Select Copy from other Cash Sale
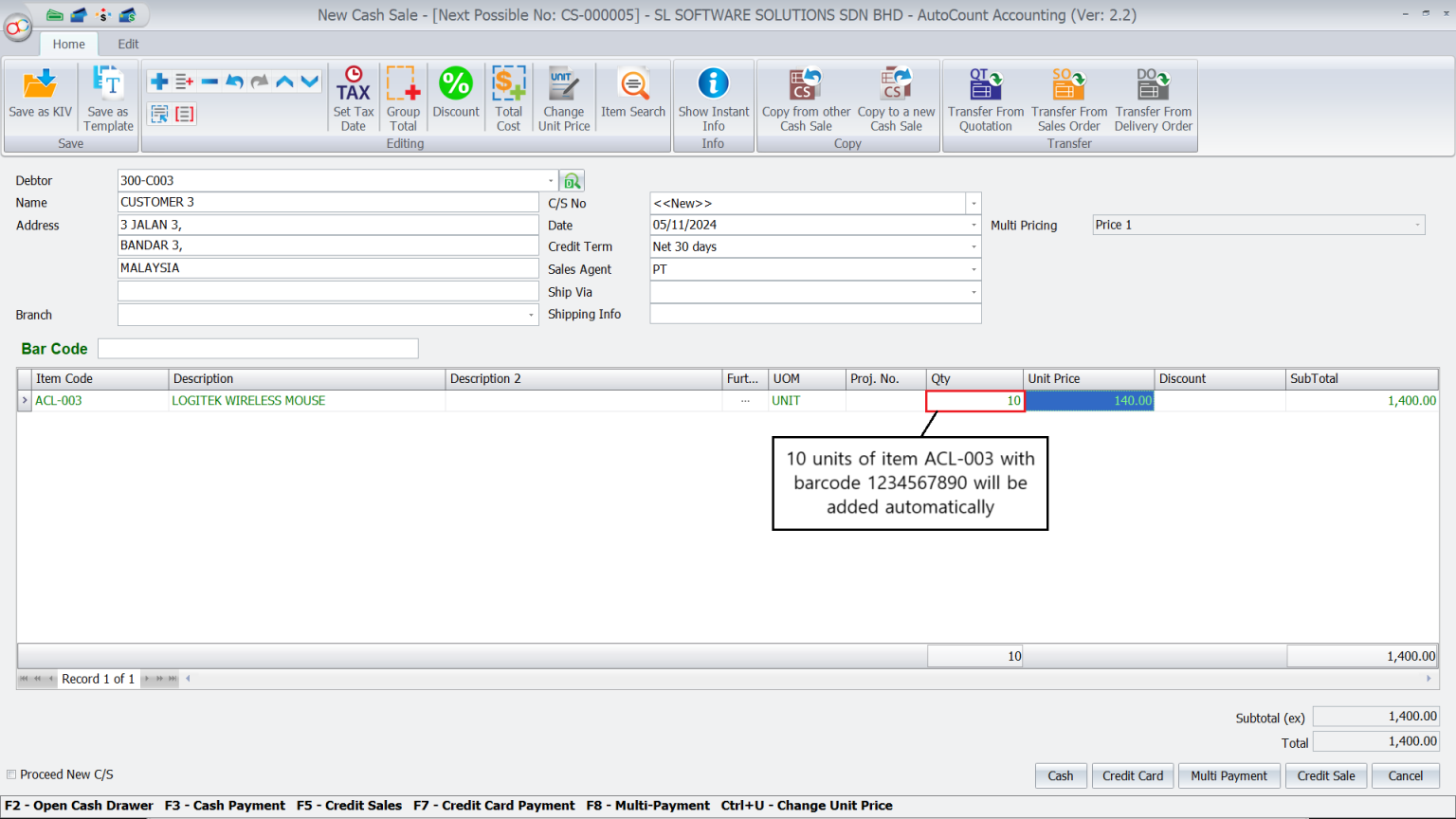 (805, 95)
